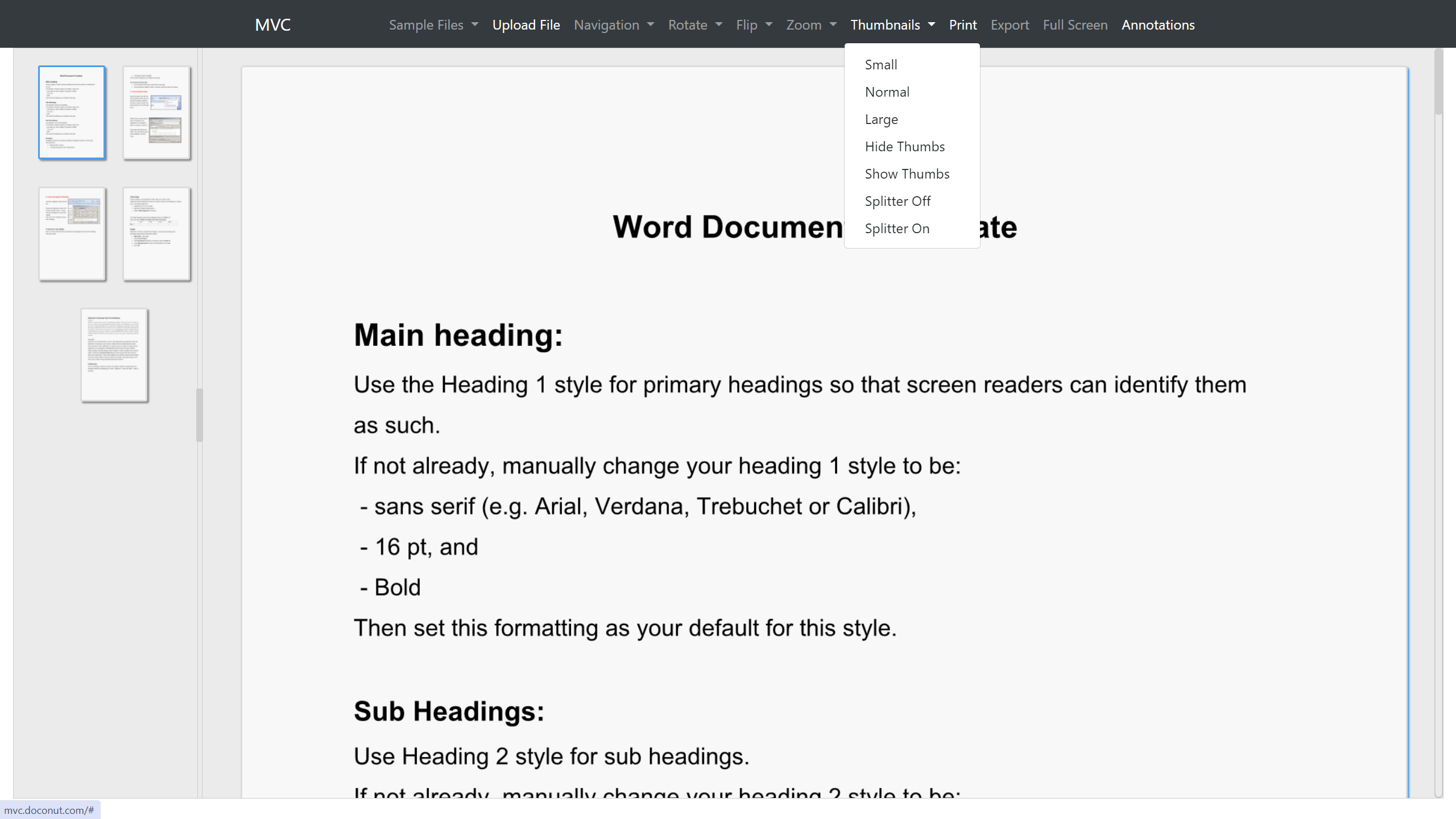Click 'Use Heading 2 style for sub headings.'
Viewport: 1456px width, 819px height.
coord(552,757)
